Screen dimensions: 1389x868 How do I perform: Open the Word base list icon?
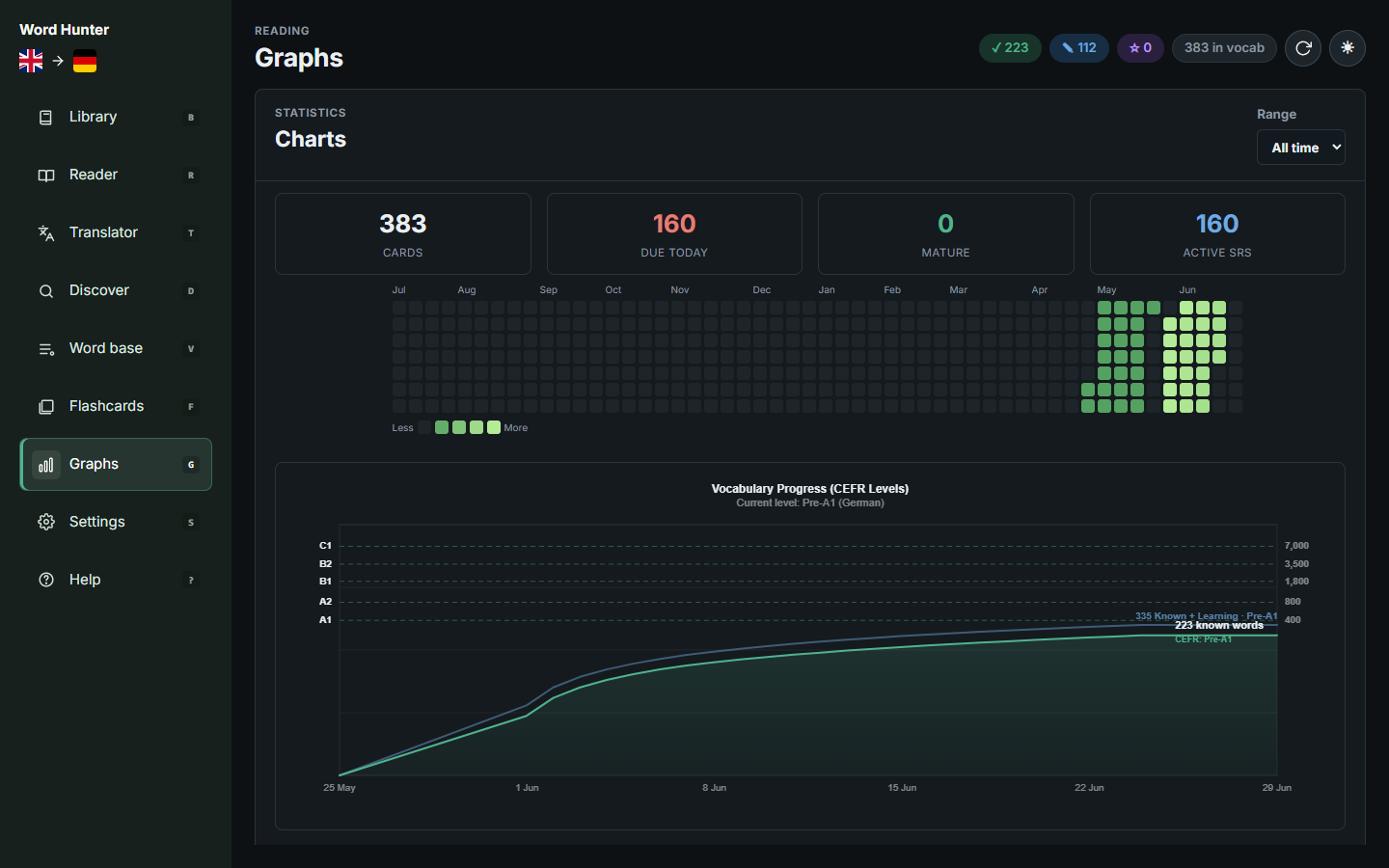[x=46, y=349]
